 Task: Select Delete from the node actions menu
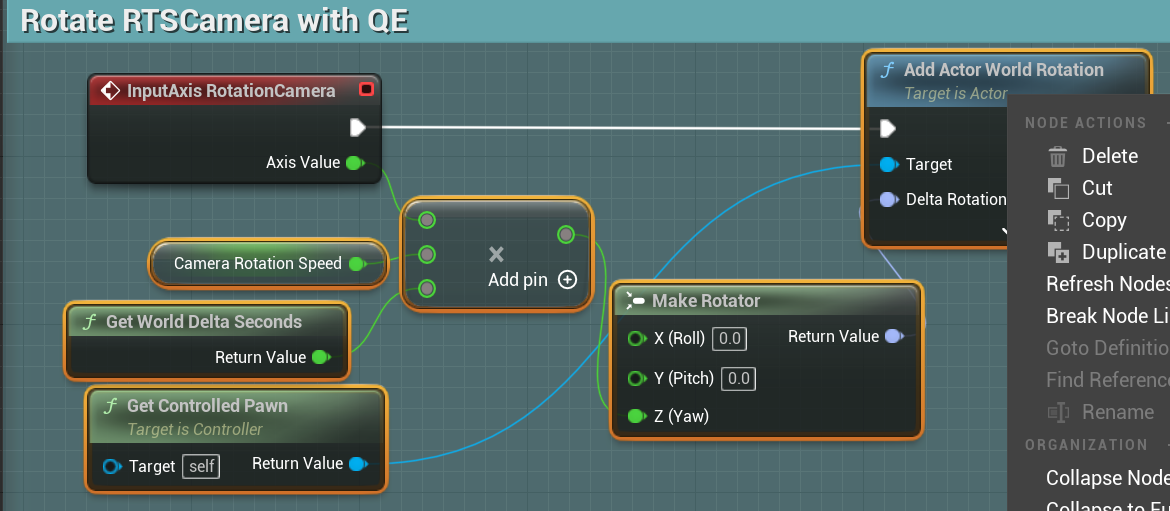click(1110, 156)
